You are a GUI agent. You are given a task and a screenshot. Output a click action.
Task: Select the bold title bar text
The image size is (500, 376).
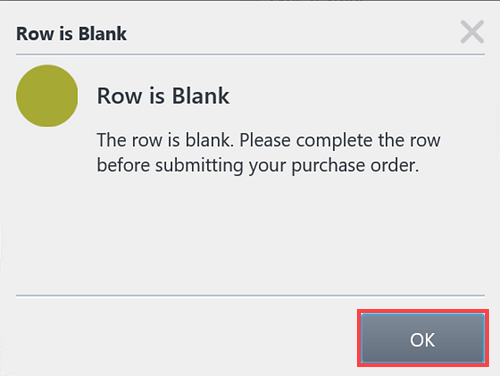pos(71,34)
